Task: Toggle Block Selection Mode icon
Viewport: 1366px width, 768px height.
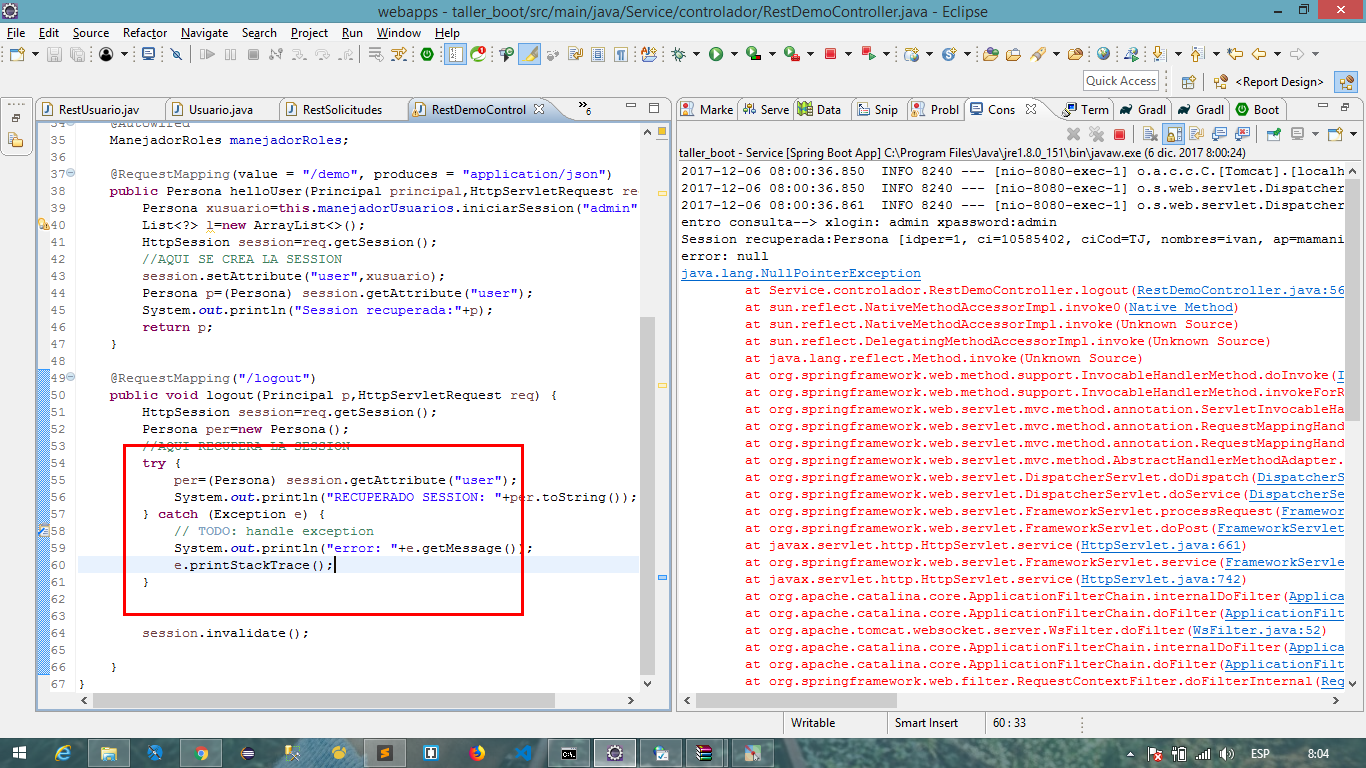Action: tap(597, 54)
